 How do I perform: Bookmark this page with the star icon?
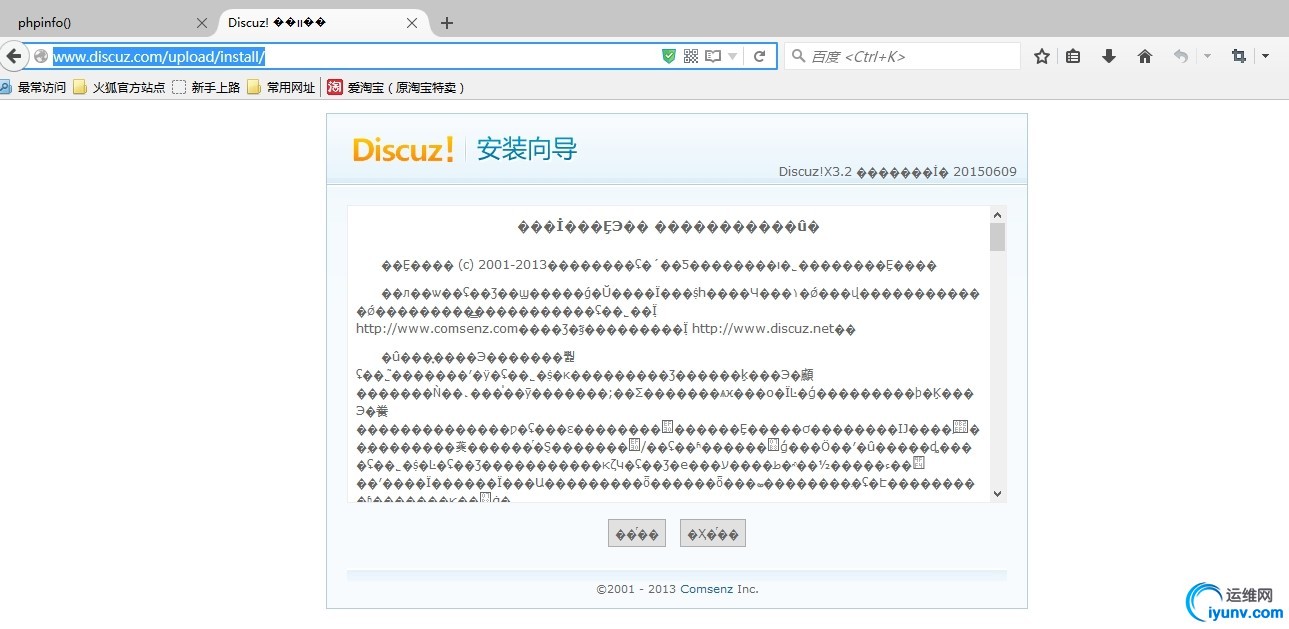(x=1041, y=56)
